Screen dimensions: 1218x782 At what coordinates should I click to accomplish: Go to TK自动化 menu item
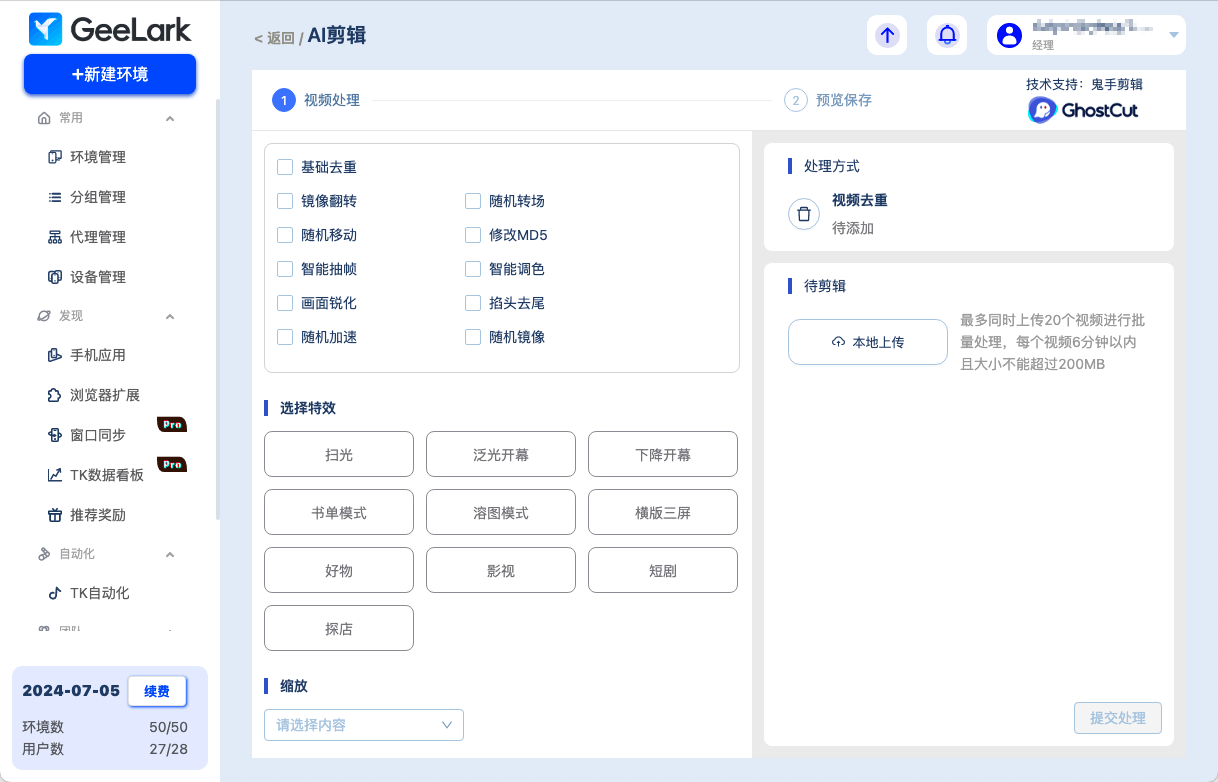coord(99,593)
